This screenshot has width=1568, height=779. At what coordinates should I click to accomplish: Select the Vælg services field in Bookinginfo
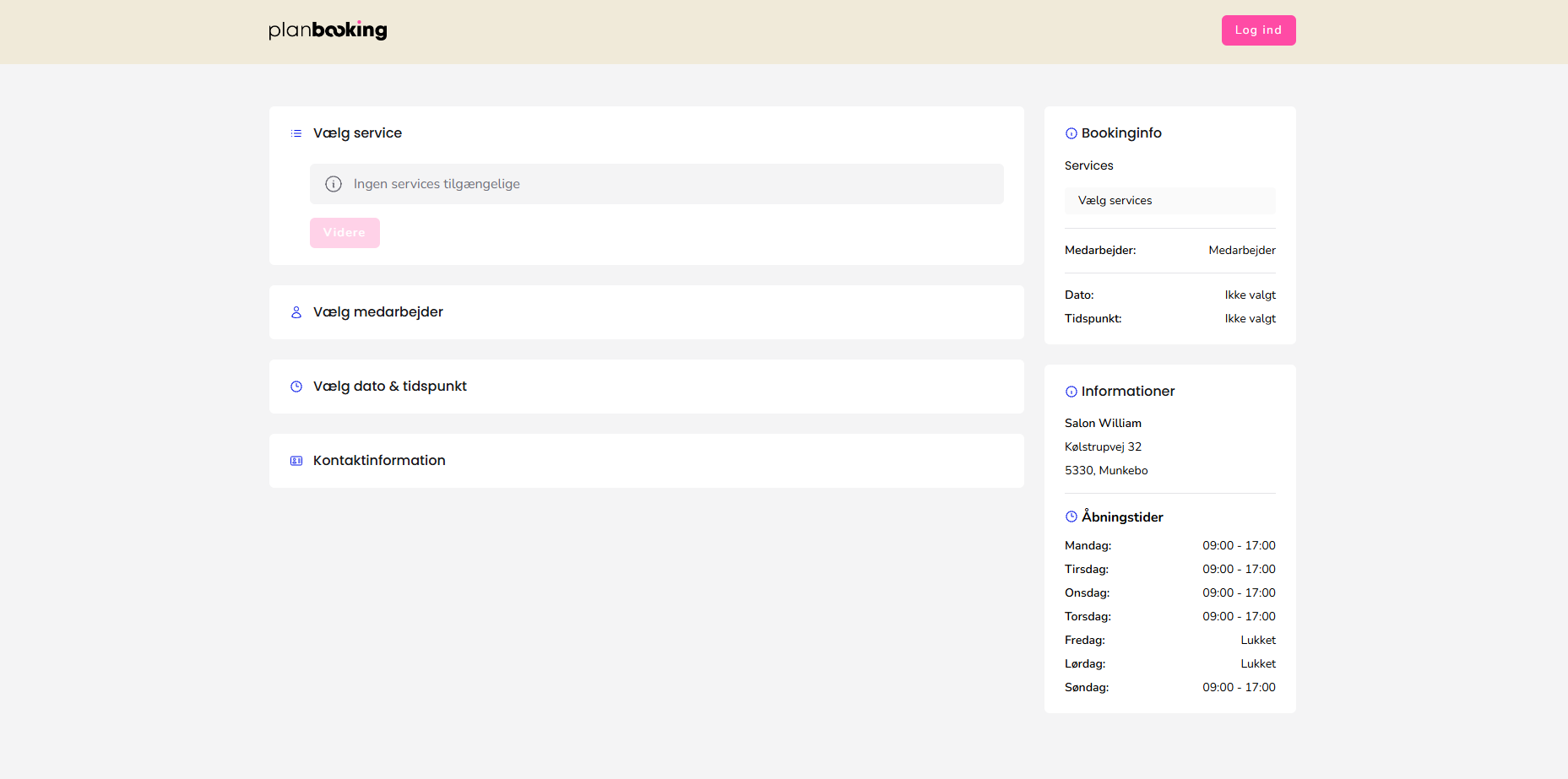1169,201
